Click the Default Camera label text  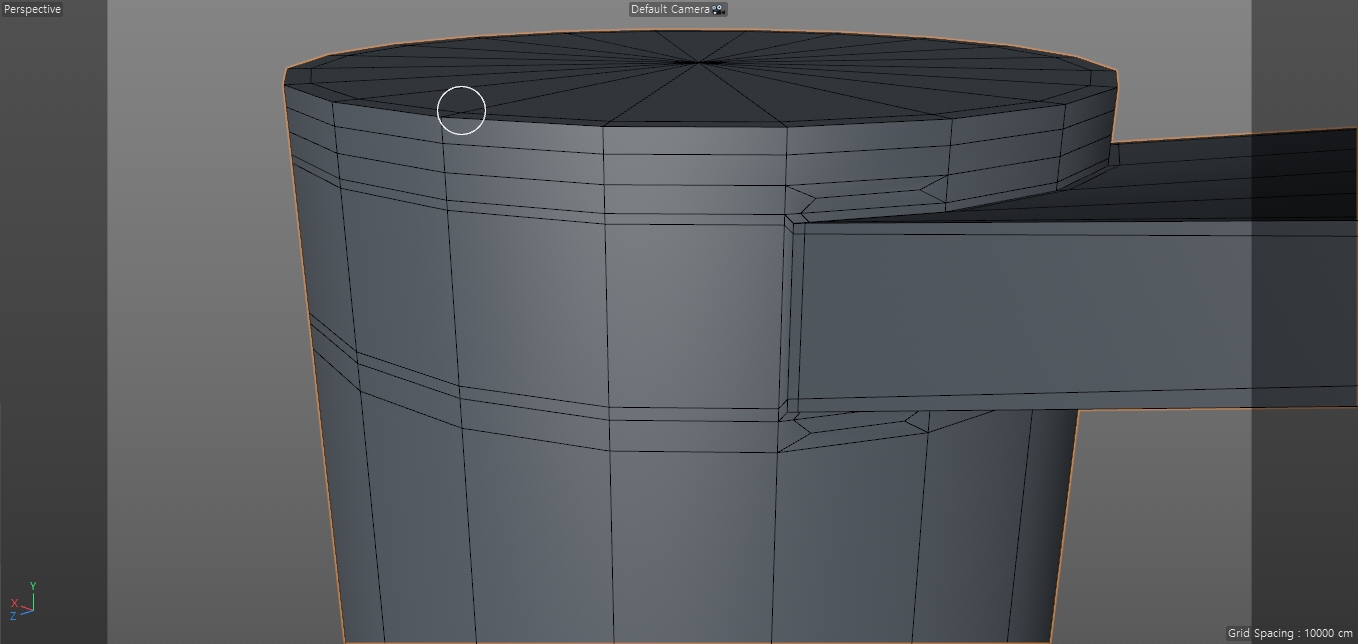coord(669,9)
